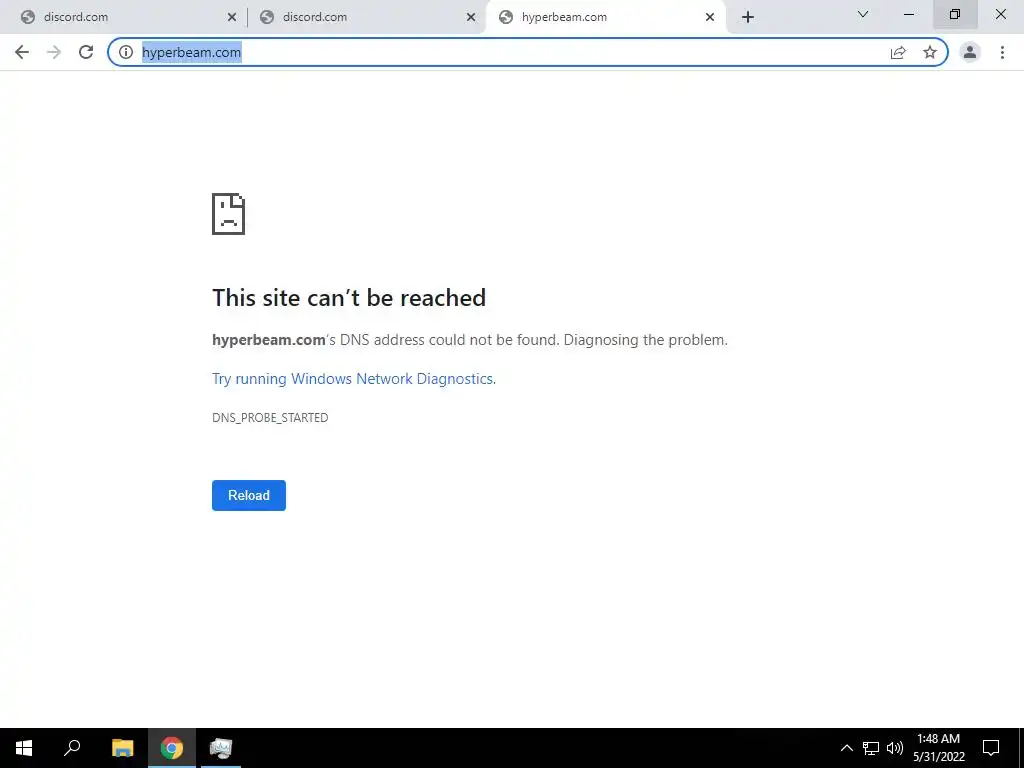This screenshot has height=768, width=1024.
Task: Click the refresh page icon
Action: (86, 52)
